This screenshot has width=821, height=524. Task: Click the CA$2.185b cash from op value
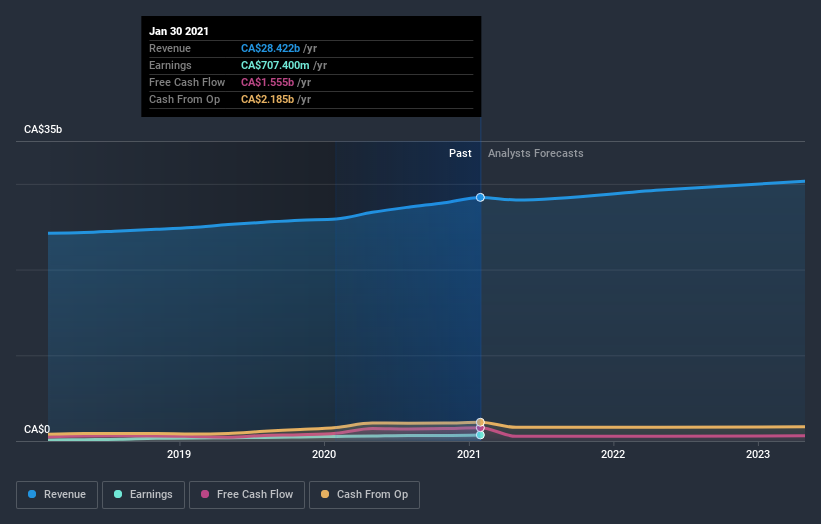click(267, 99)
